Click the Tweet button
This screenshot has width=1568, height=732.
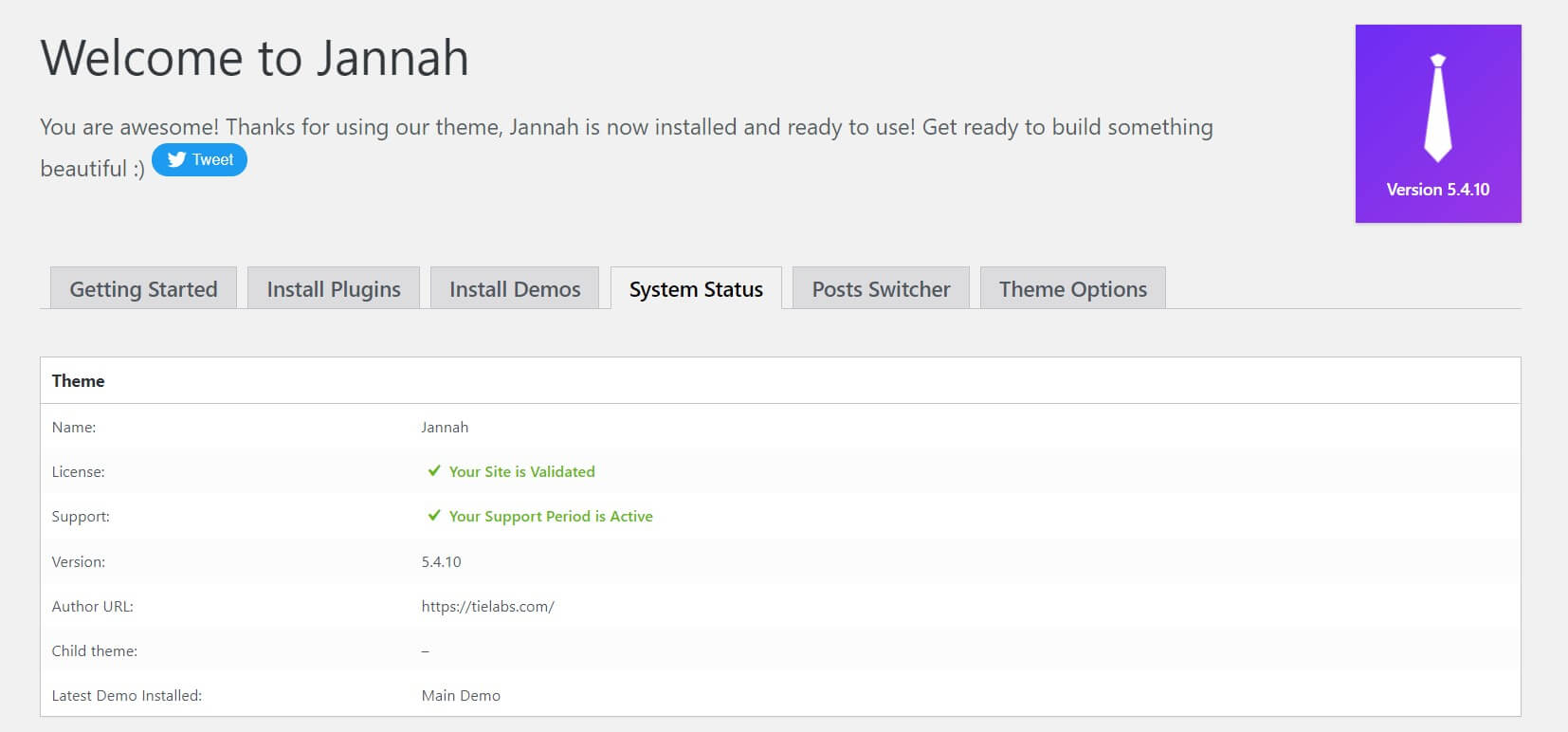[199, 159]
